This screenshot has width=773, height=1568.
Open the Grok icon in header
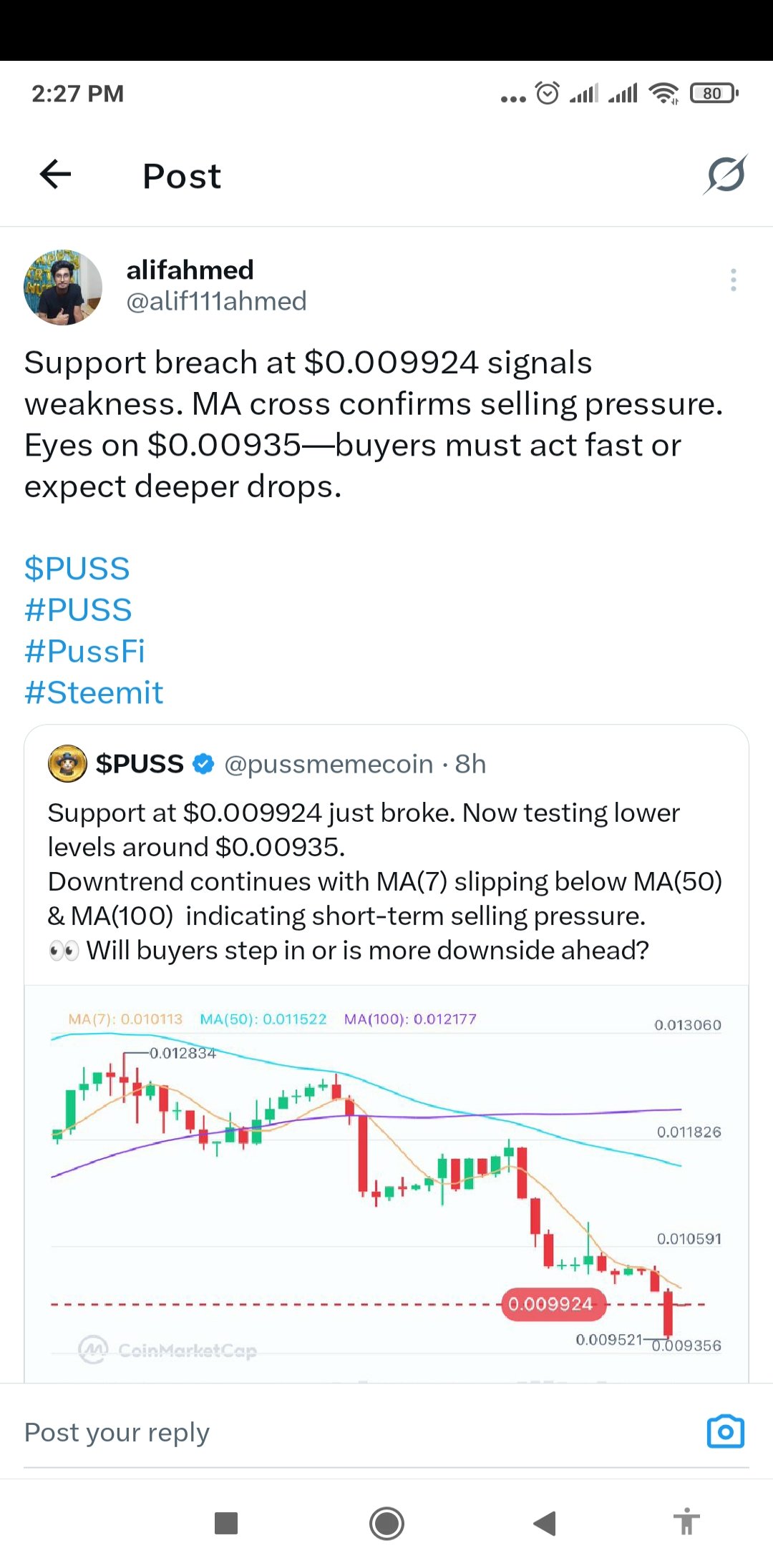725,175
